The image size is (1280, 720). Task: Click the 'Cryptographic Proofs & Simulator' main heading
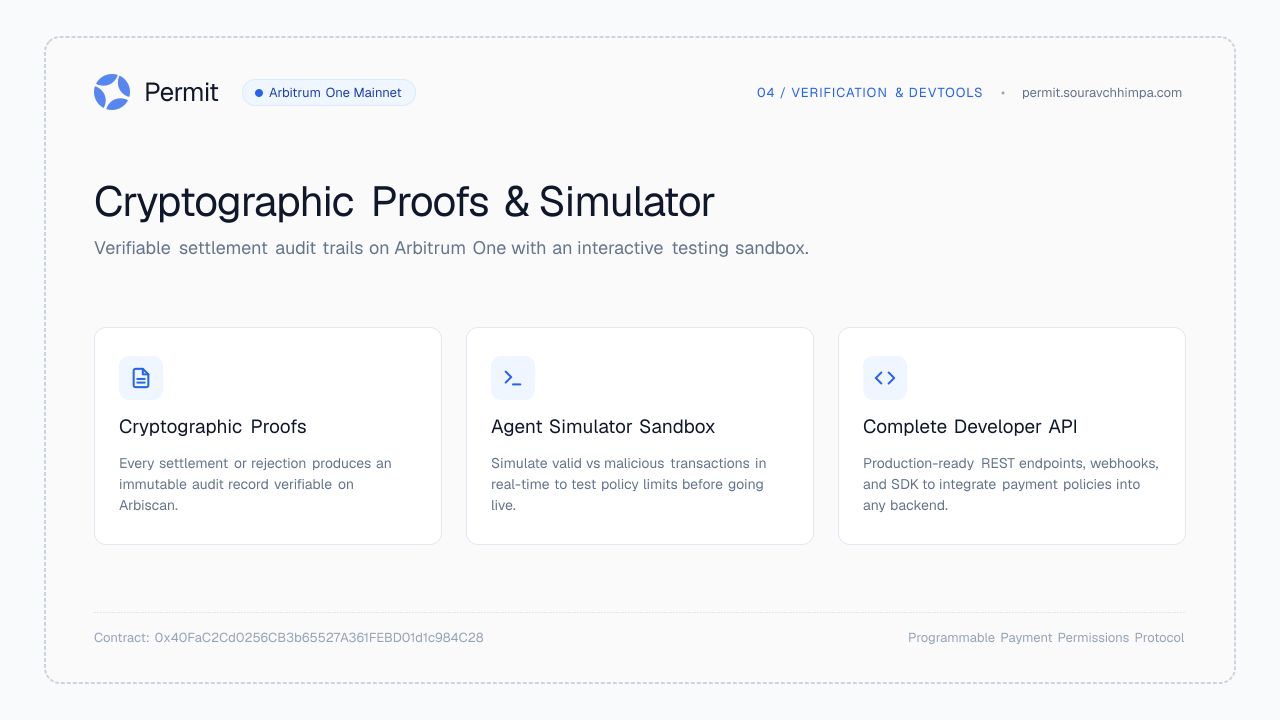tap(404, 202)
